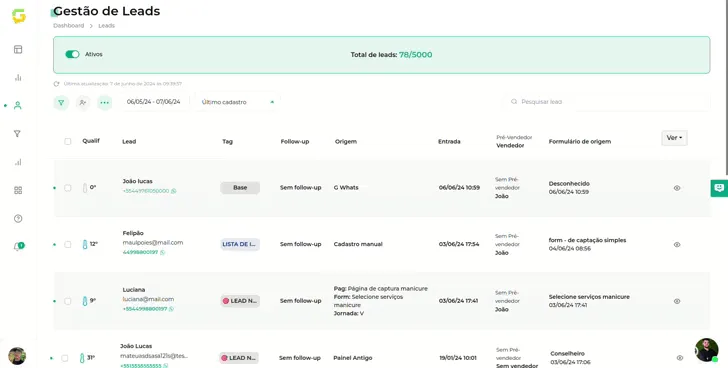Open the Ver columns dropdown
The width and height of the screenshot is (728, 368).
(x=674, y=138)
